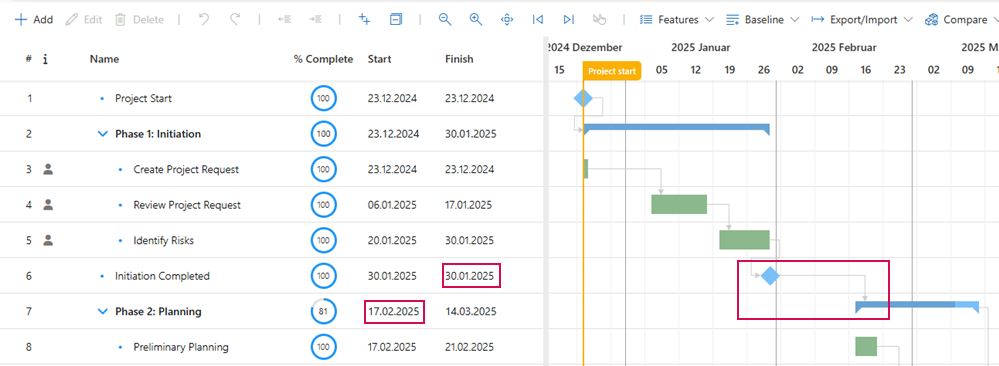
Task: Click the # column header
Action: [x=29, y=59]
